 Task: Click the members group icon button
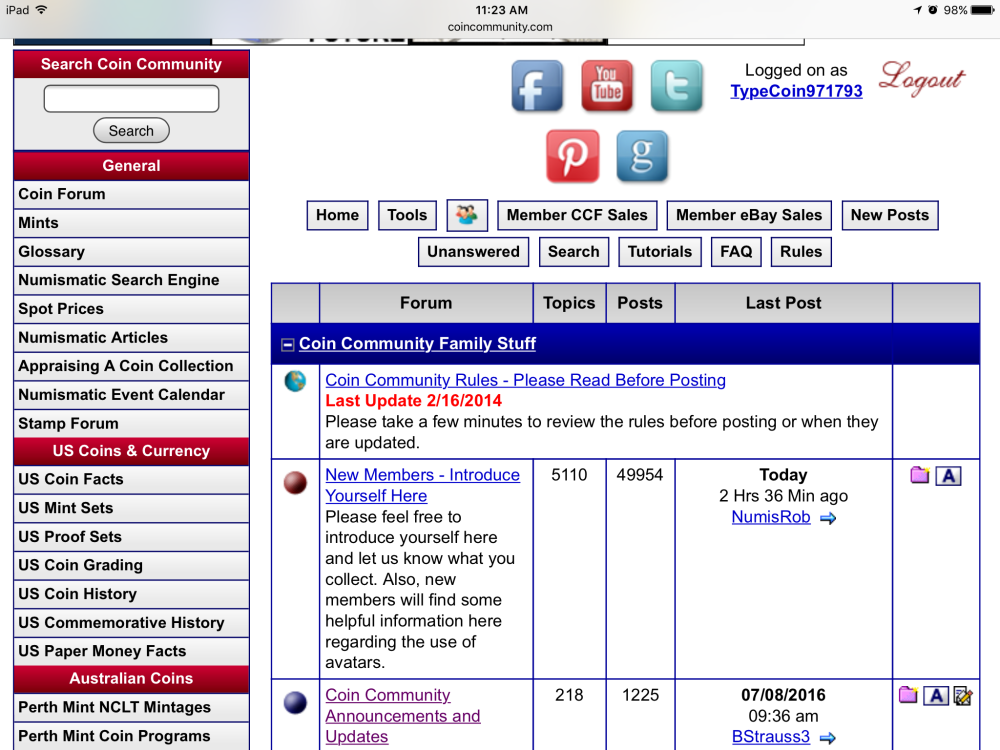[467, 215]
